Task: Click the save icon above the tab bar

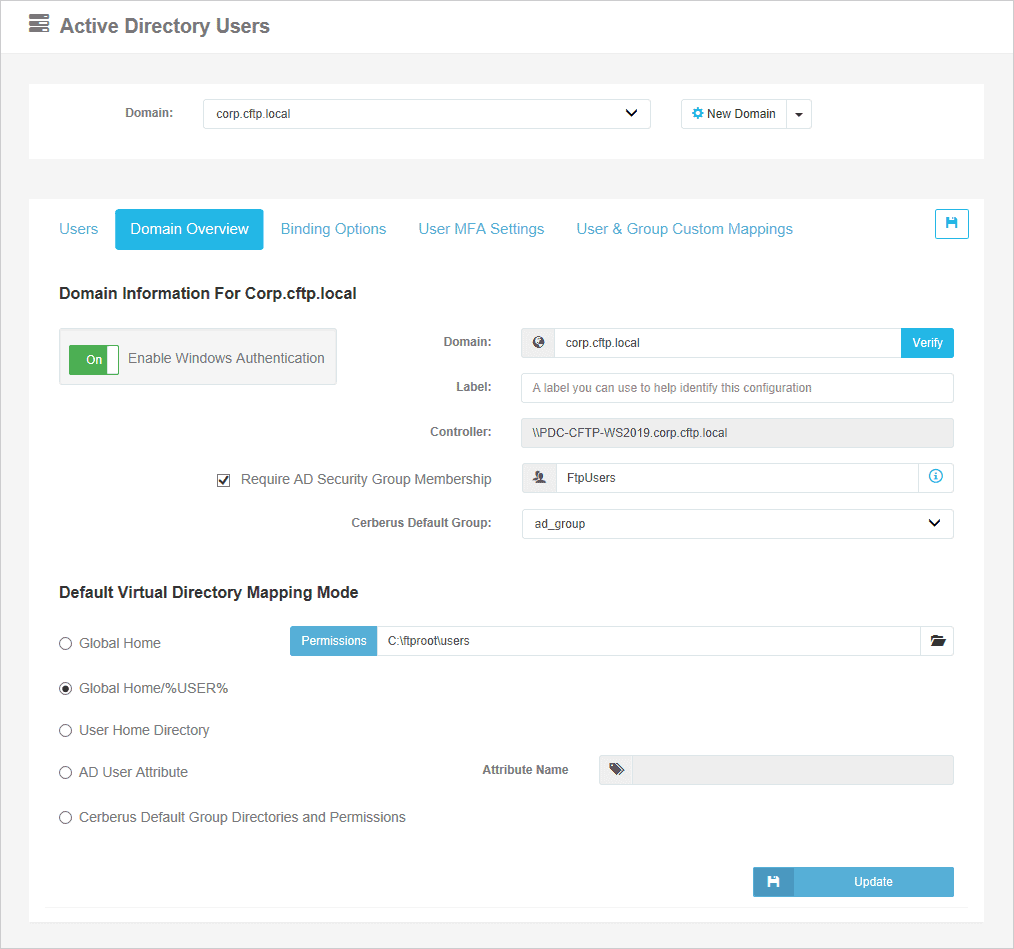Action: coord(951,224)
